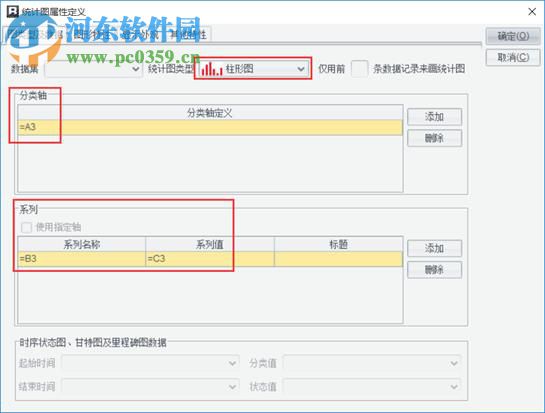This screenshot has height=413, width=545.
Task: Click the 系列名称 column header
Action: pyautogui.click(x=82, y=244)
